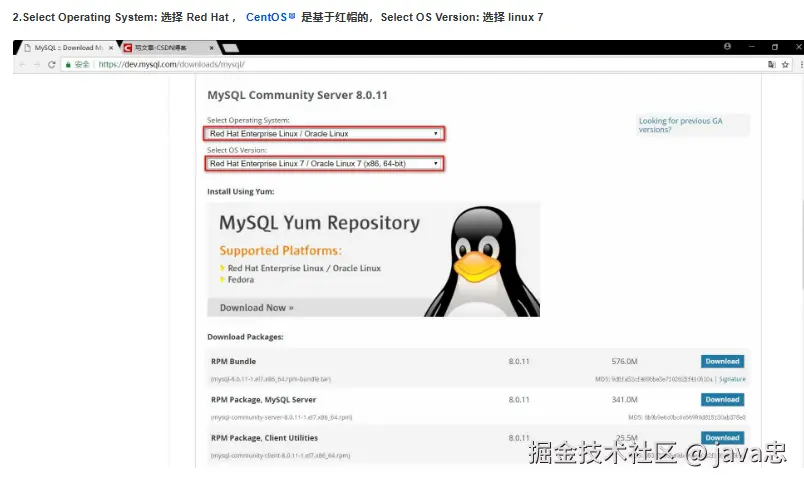Screen dimensions: 804x484
Task: Click the Install Using Yum label
Action: click(x=240, y=192)
